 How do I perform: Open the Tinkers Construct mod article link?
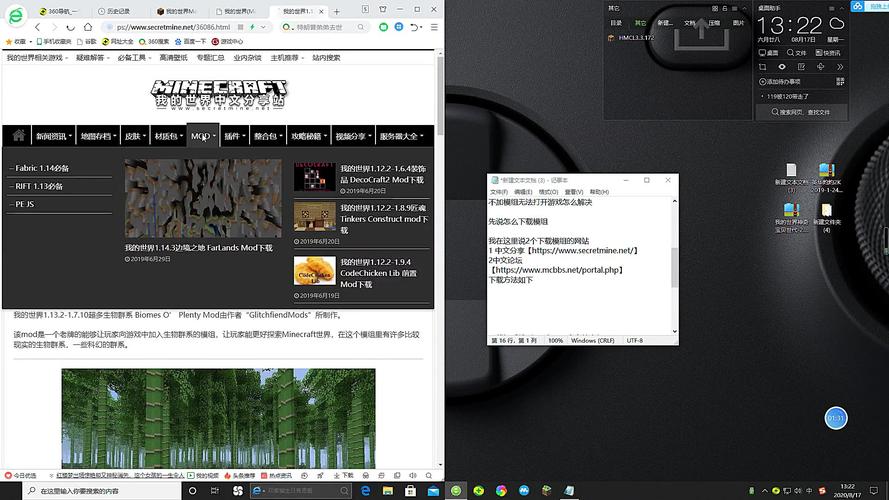[384, 219]
